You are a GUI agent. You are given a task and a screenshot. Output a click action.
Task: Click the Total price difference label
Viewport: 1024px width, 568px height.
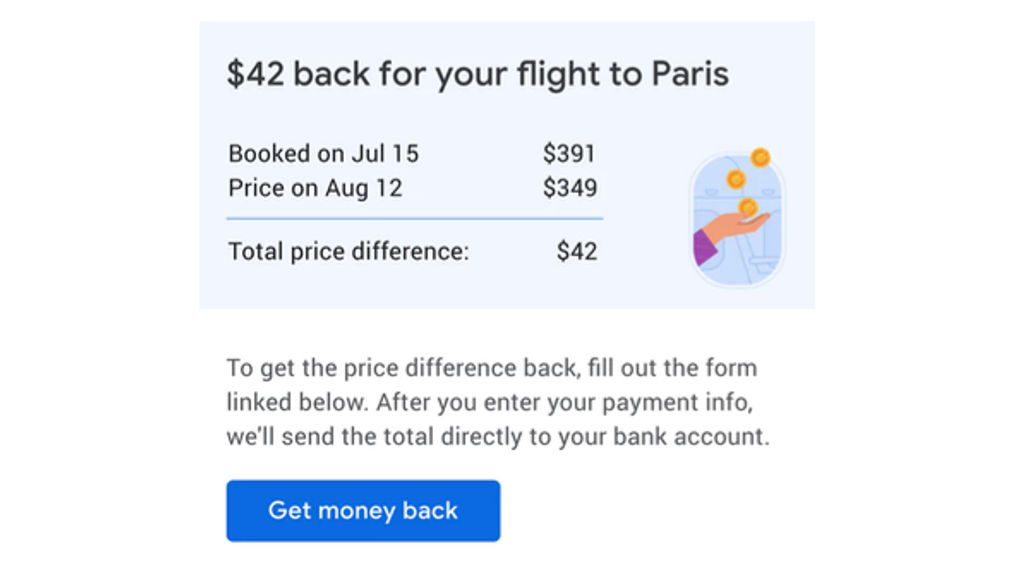(348, 251)
